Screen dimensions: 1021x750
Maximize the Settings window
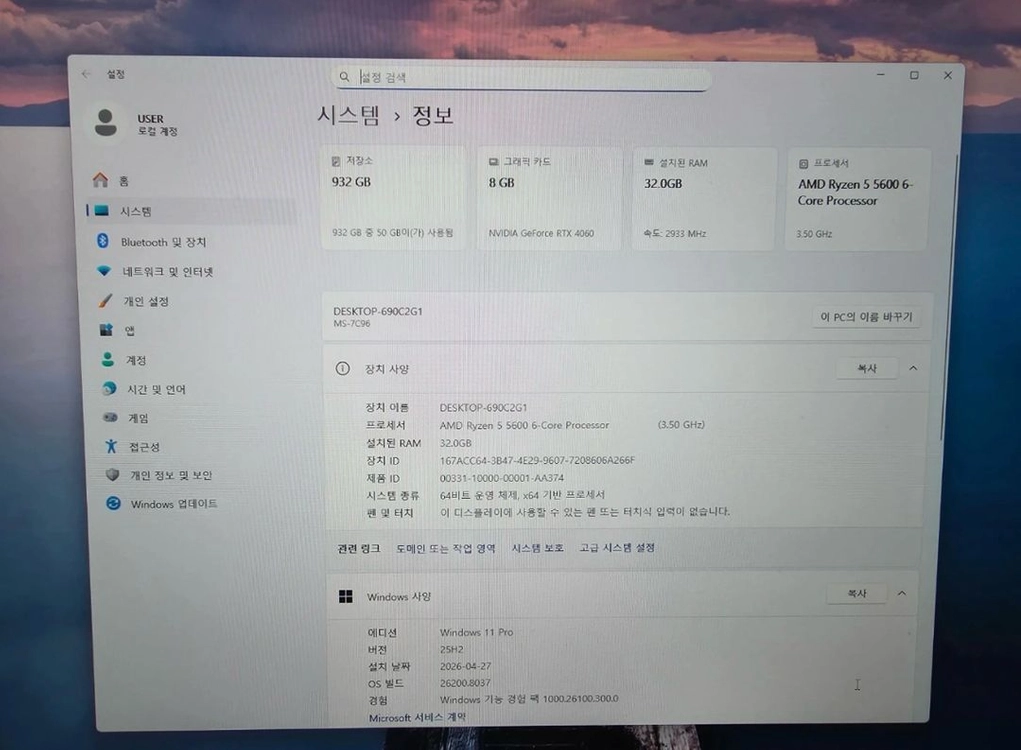(x=914, y=75)
